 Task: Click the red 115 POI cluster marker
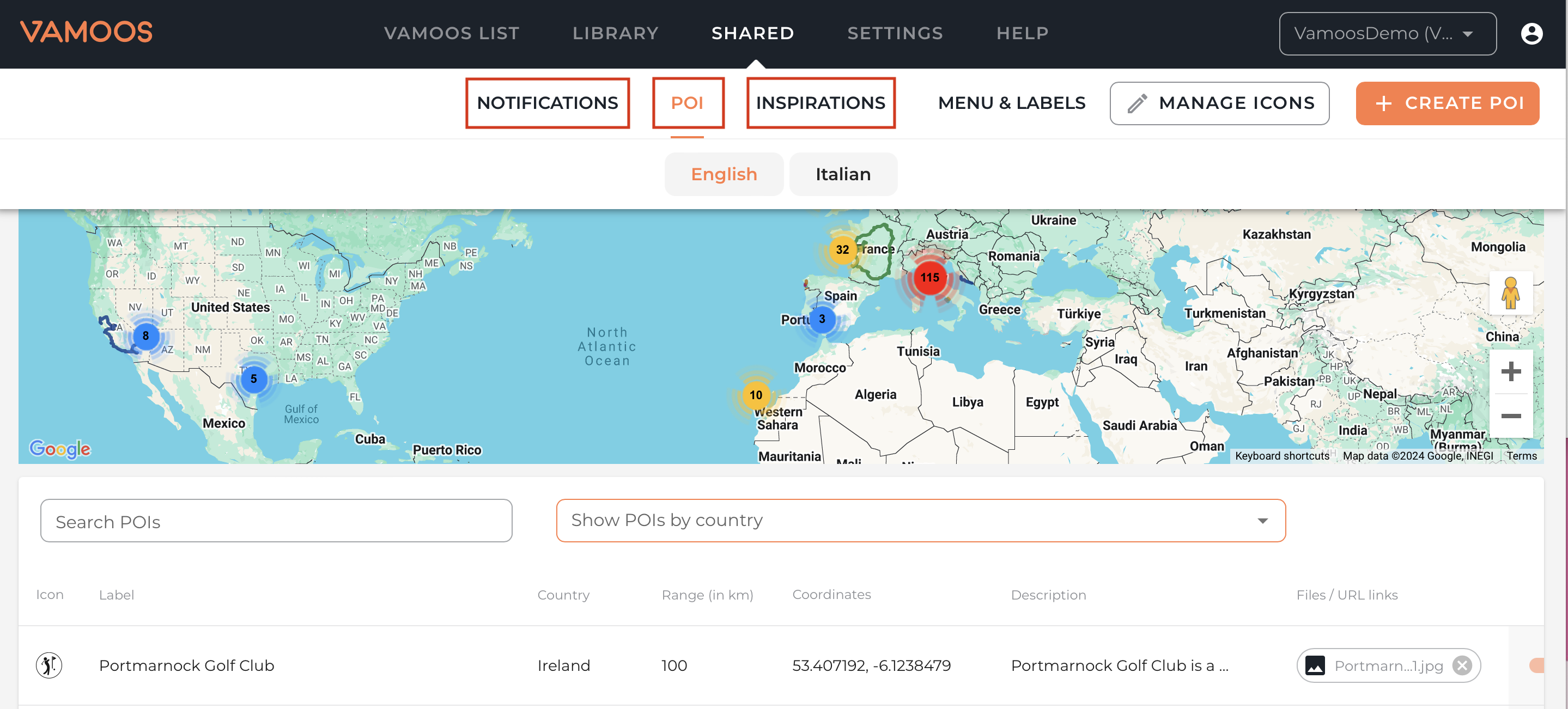[x=929, y=278]
